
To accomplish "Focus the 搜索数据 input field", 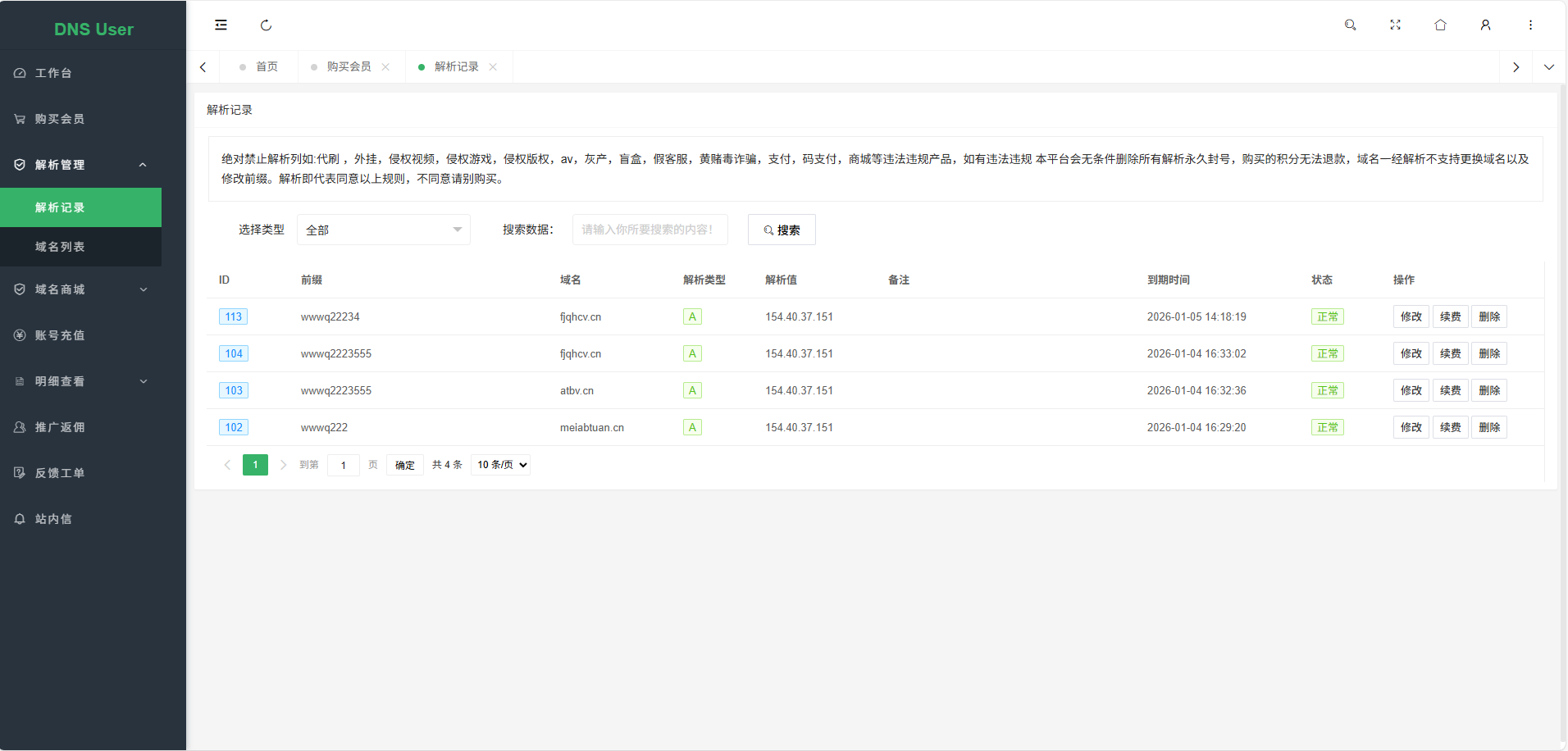I will tap(650, 230).
